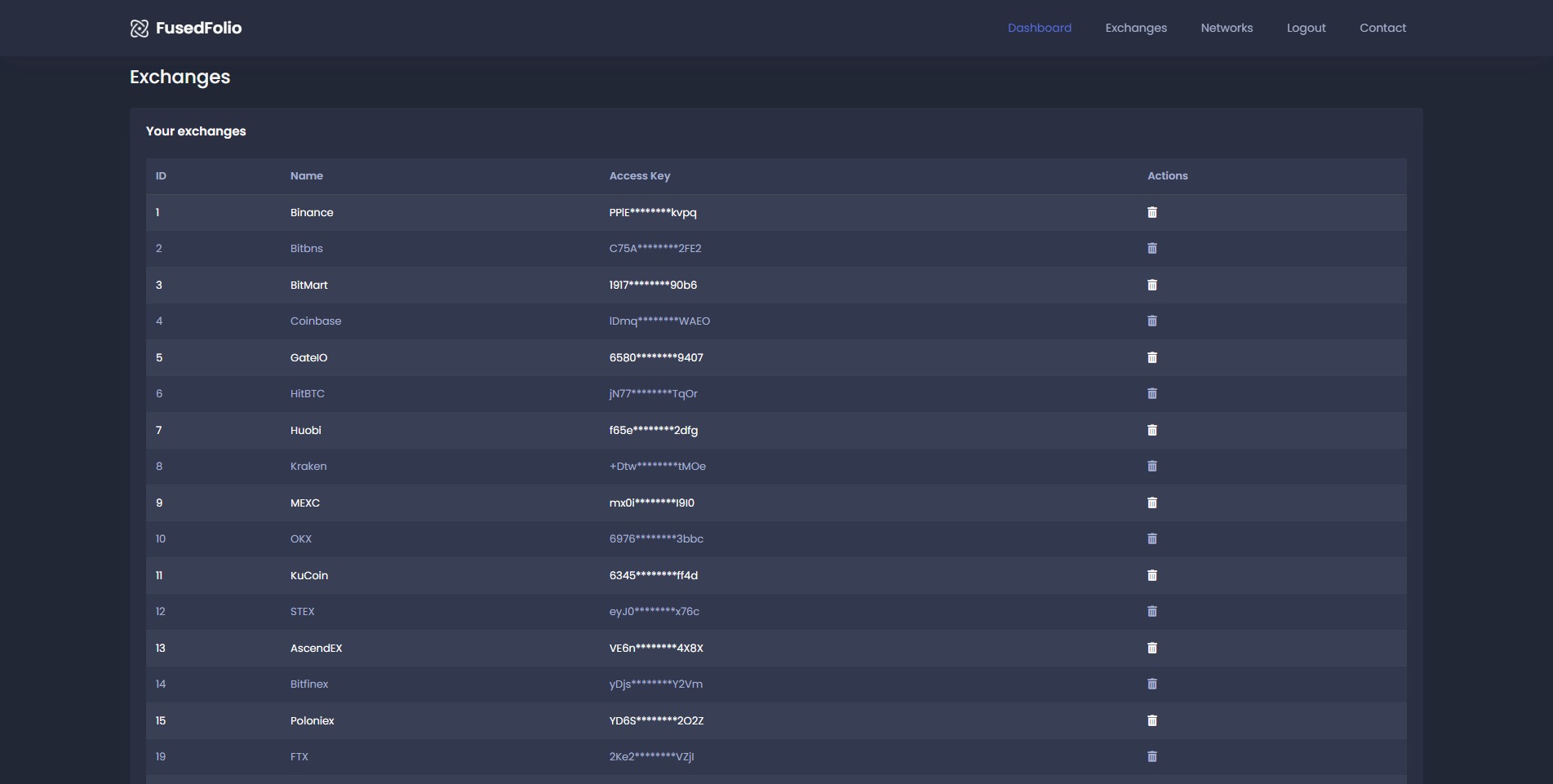
Task: Delete the Huobi exchange
Action: coord(1152,430)
